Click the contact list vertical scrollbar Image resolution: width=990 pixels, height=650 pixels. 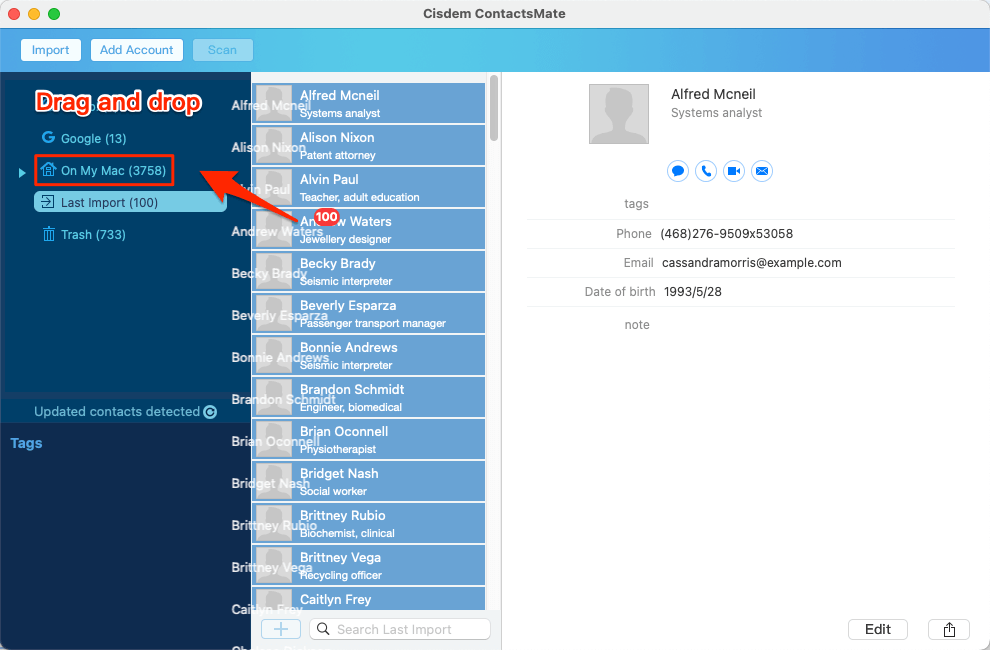pyautogui.click(x=494, y=108)
